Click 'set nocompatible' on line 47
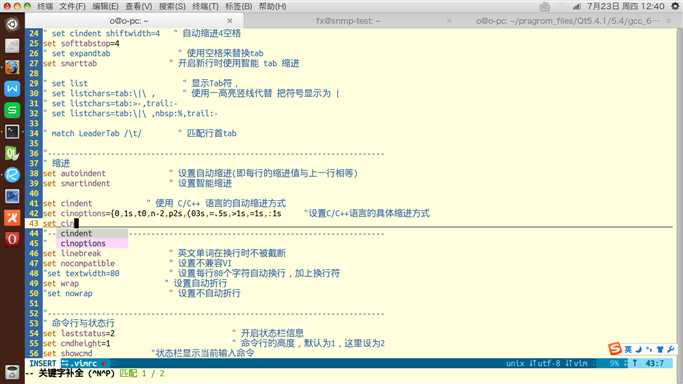683x384 pixels. [x=79, y=263]
